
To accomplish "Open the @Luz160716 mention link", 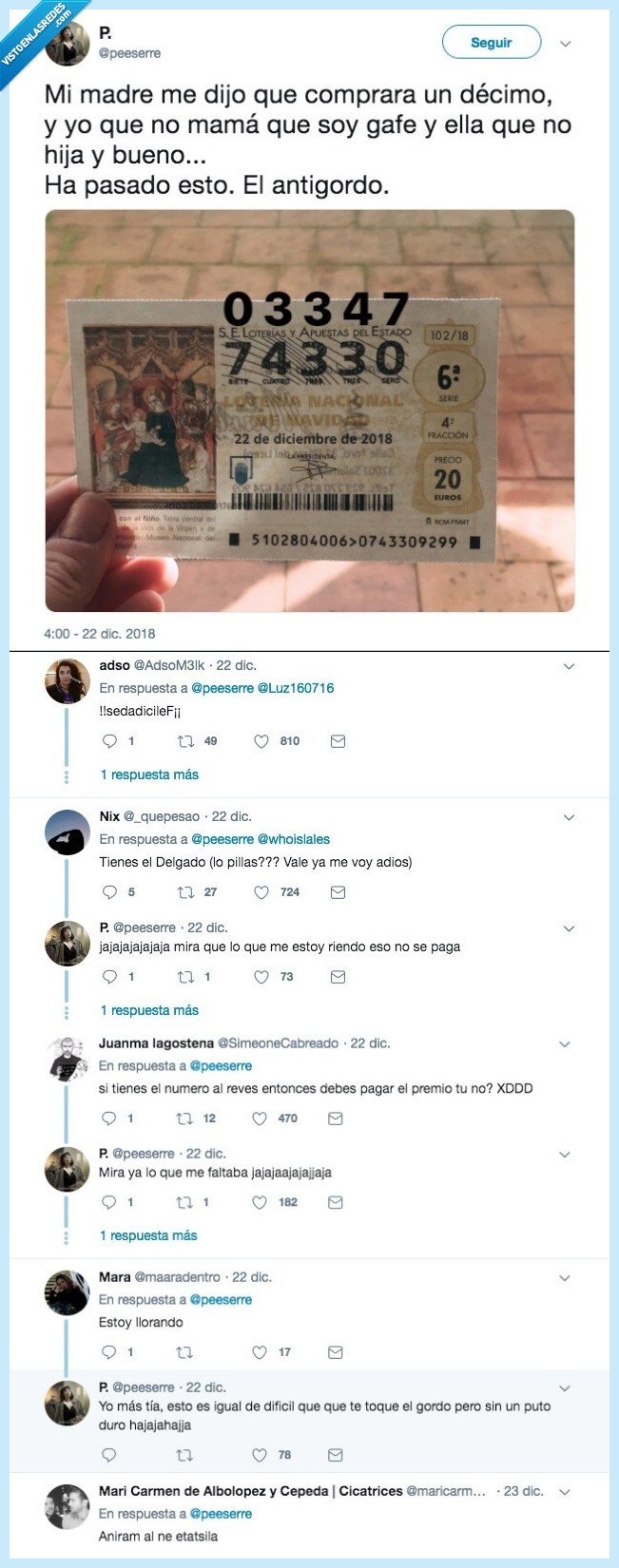I will [x=296, y=688].
